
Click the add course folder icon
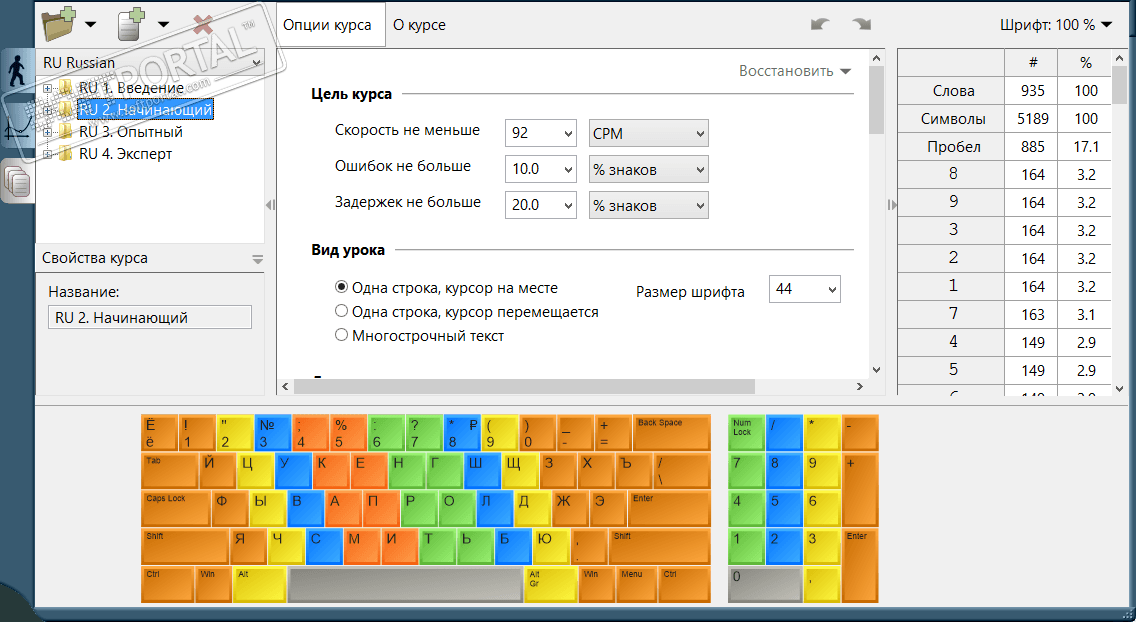60,22
